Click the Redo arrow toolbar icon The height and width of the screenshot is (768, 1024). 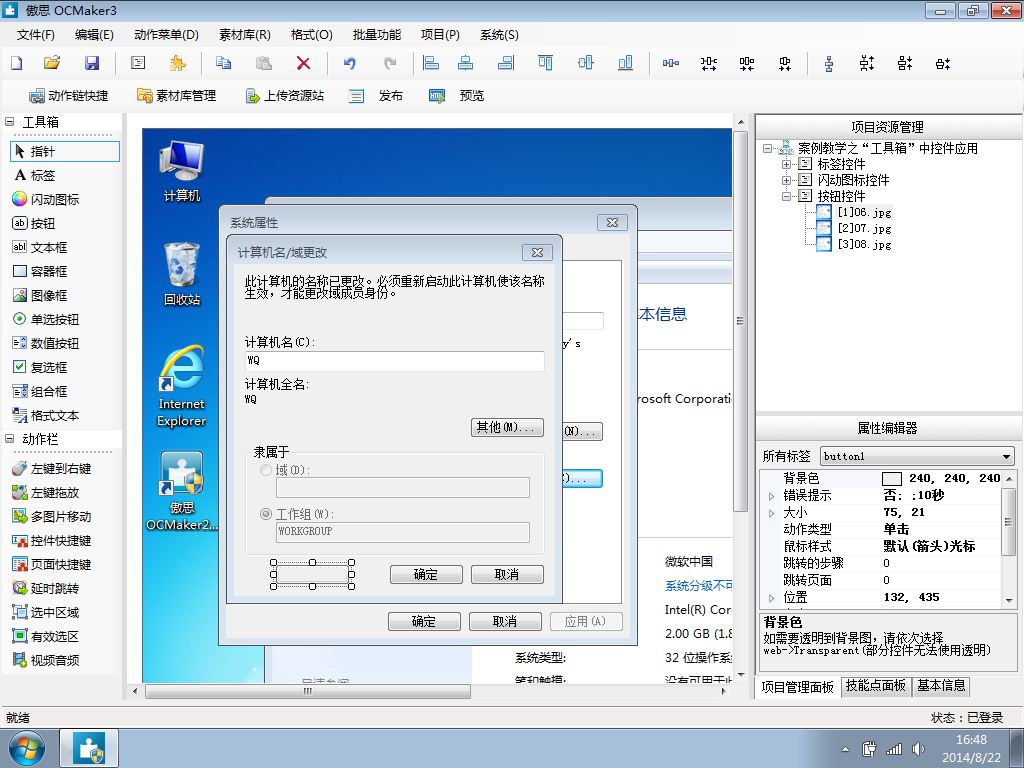[390, 63]
